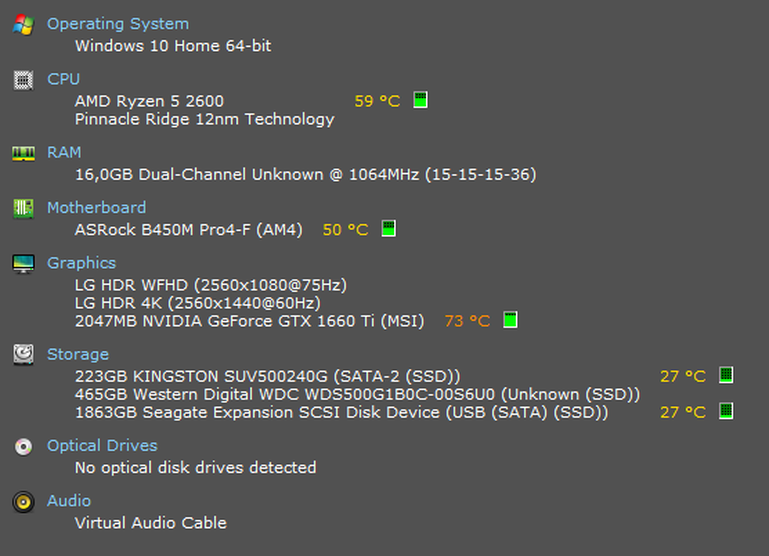Open the Motherboard section heading
The image size is (769, 556).
click(x=96, y=208)
